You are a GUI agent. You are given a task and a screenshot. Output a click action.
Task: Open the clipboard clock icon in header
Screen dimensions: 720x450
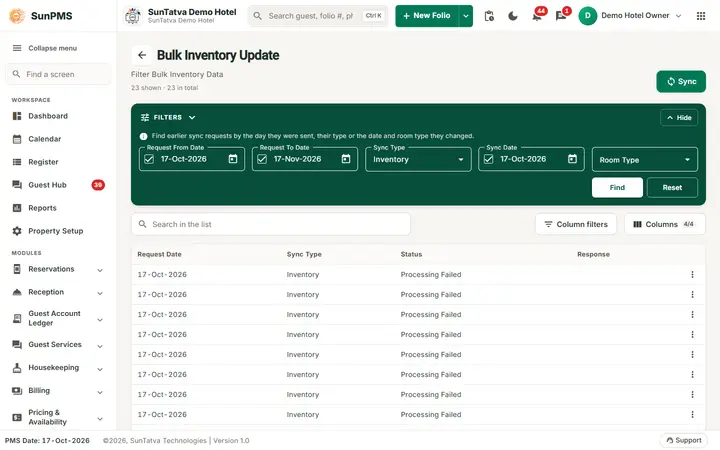coord(489,16)
